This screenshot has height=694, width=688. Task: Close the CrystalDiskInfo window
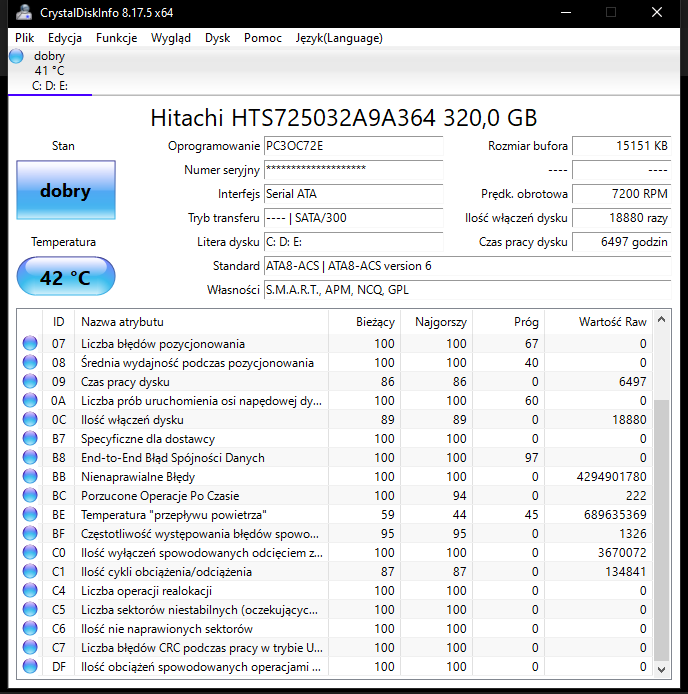tap(657, 12)
